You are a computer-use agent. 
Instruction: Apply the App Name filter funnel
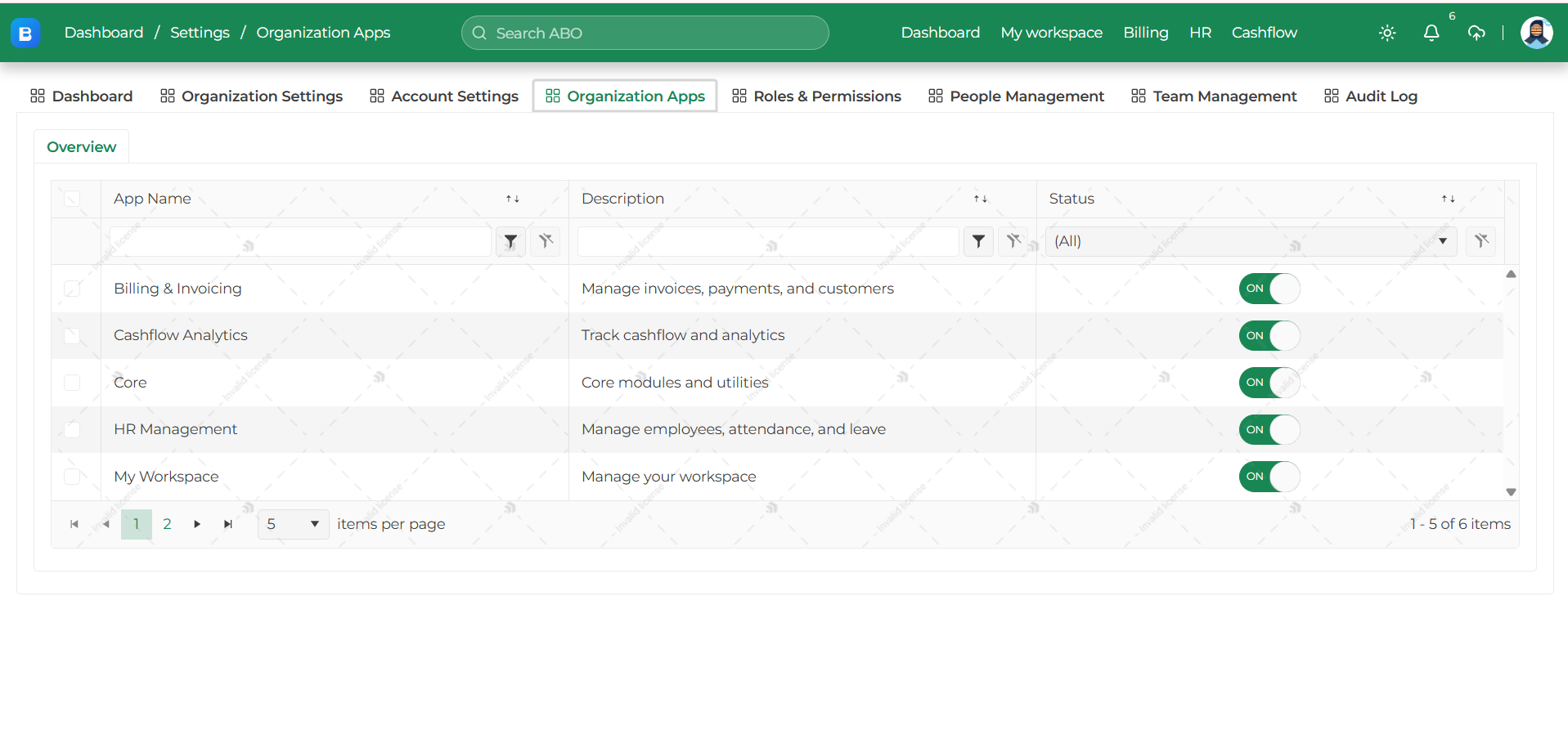pos(510,241)
